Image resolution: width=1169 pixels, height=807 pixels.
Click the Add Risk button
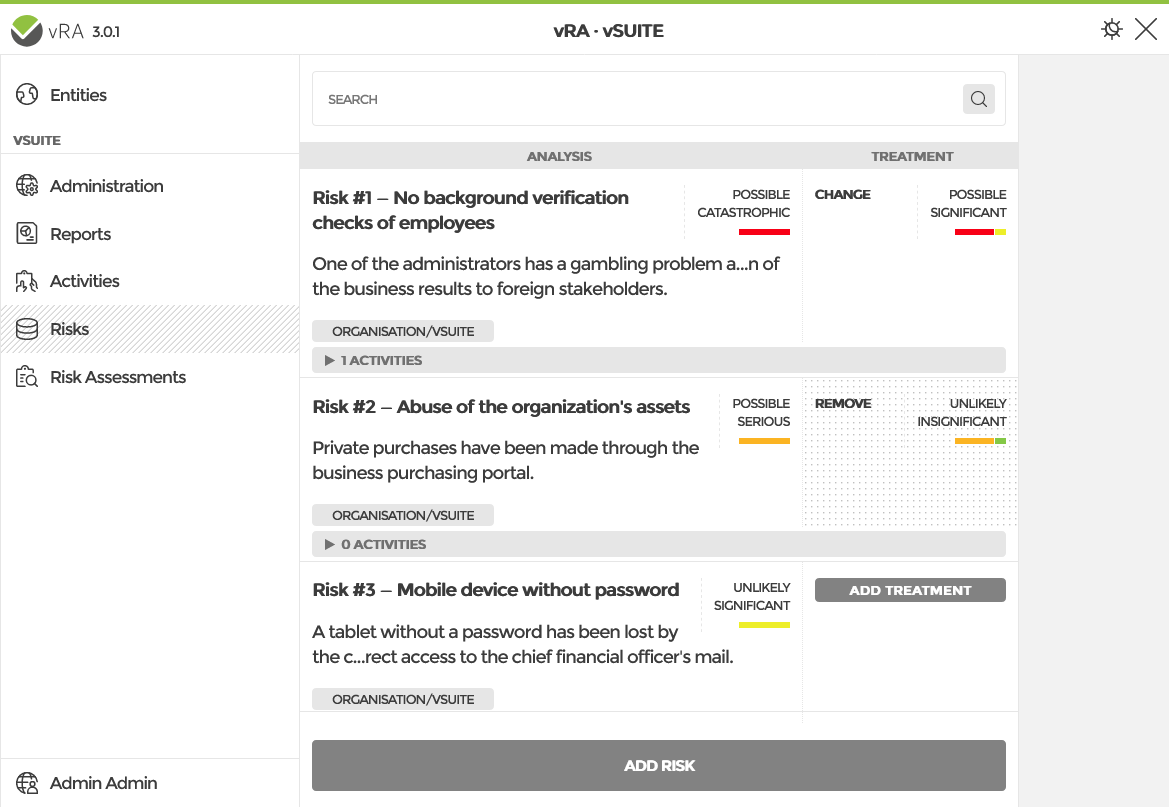tap(658, 765)
